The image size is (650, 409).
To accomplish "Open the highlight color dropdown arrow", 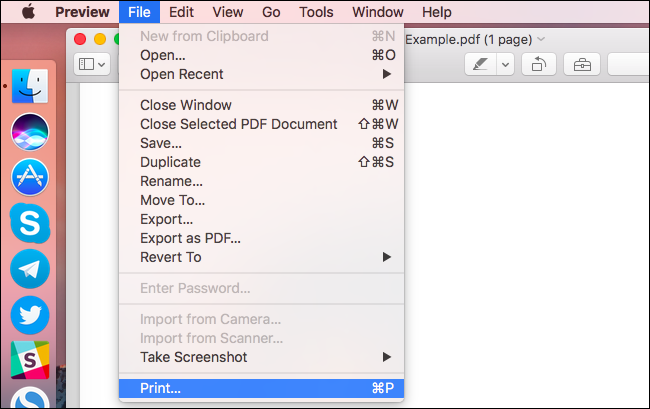I will [x=505, y=64].
